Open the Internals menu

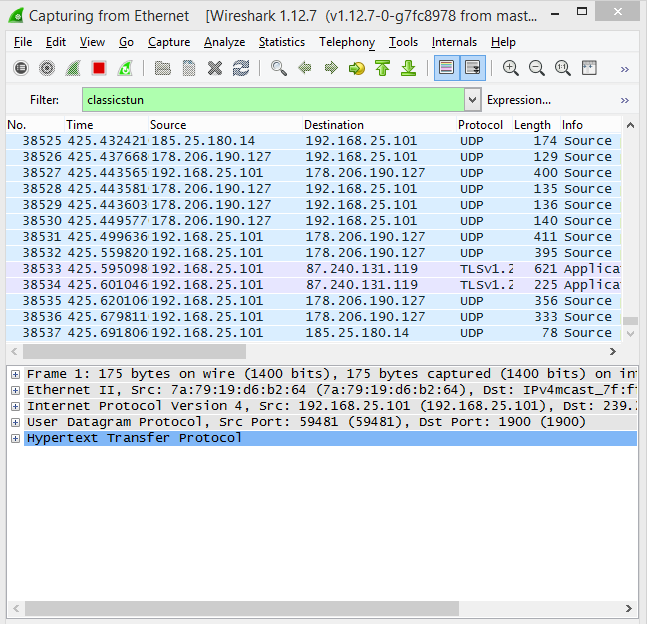[x=454, y=42]
